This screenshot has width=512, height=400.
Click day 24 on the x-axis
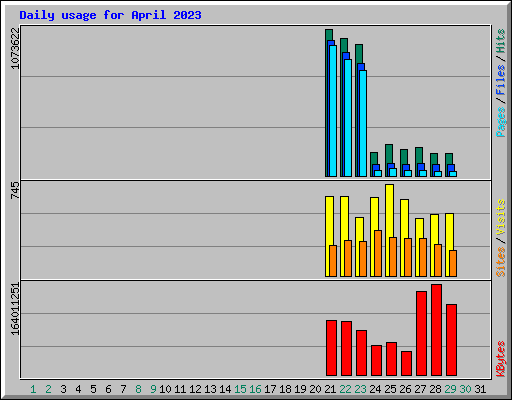click(x=375, y=389)
